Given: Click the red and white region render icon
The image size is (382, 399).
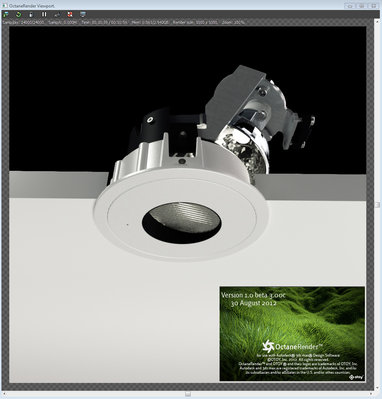Looking at the screenshot, I should [70, 14].
